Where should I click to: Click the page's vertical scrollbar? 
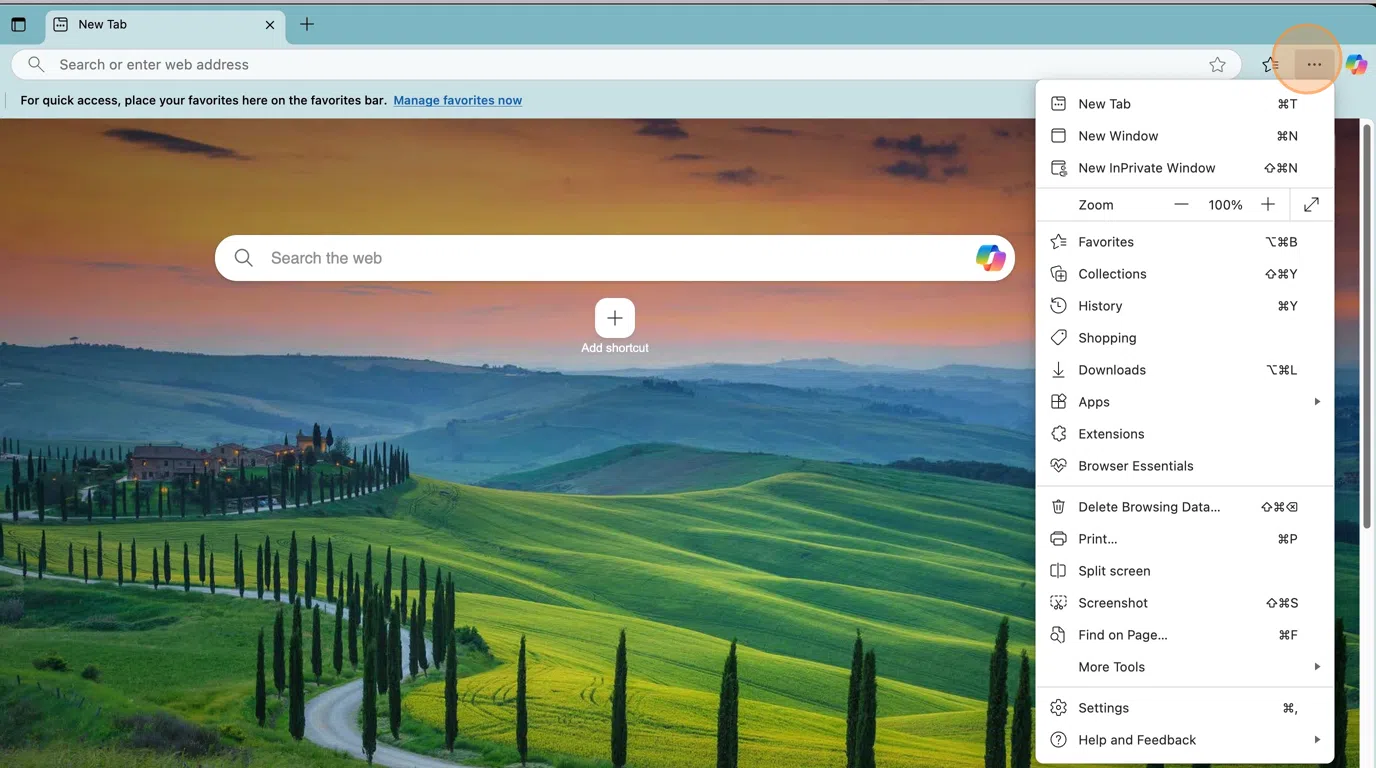point(1367,325)
